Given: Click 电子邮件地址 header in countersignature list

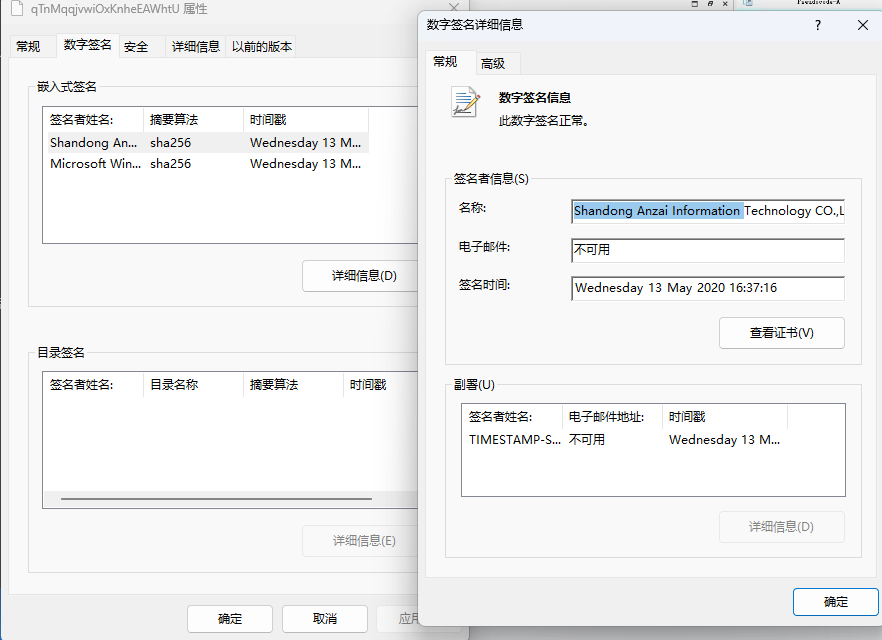Looking at the screenshot, I should (x=612, y=417).
